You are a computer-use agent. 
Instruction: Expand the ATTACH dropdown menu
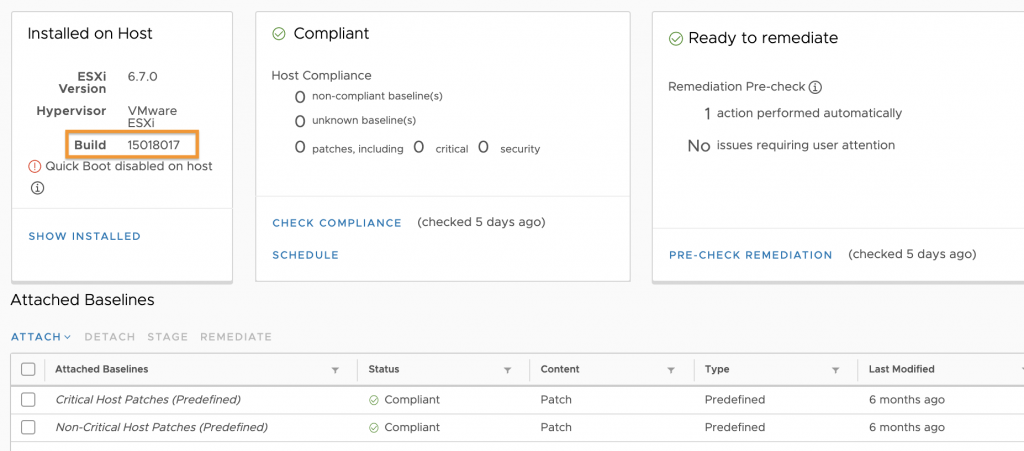click(x=40, y=337)
